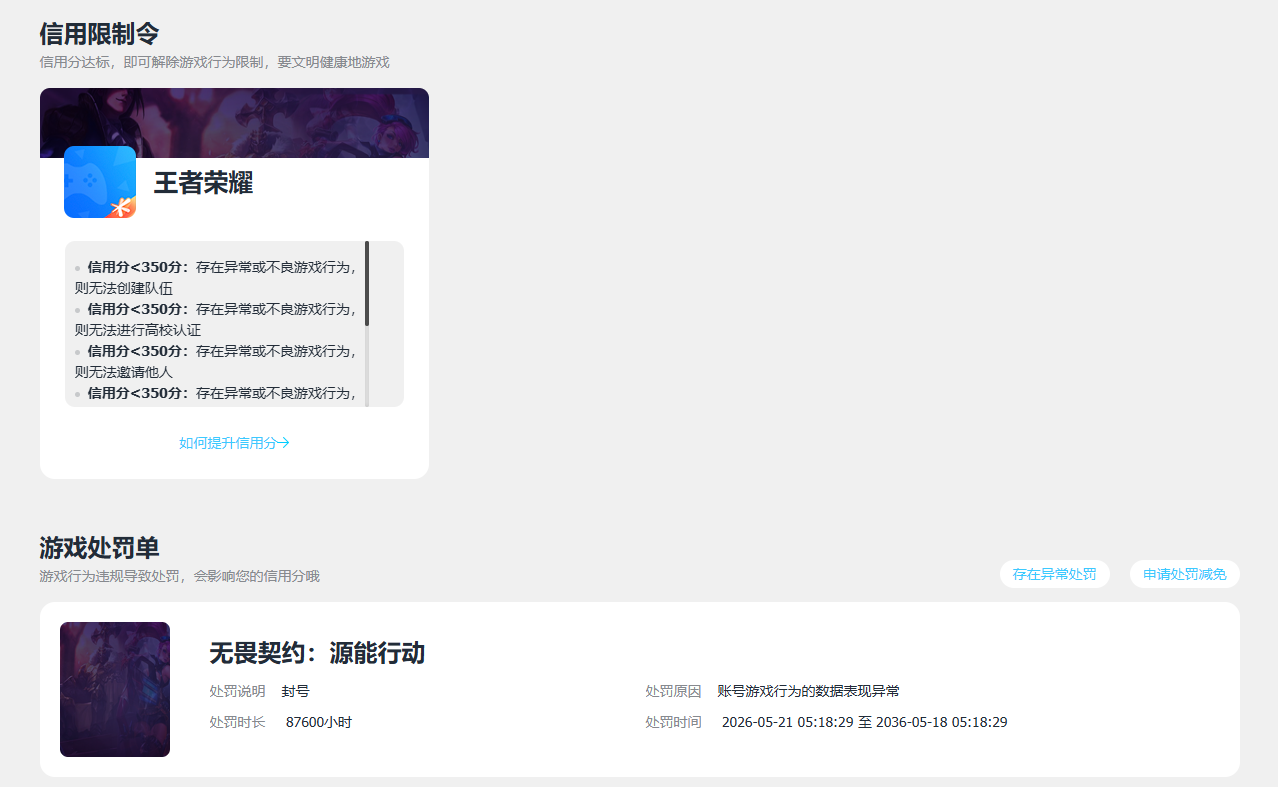Click the rule text 则无法邀请他人
1278x787 pixels.
pos(124,372)
